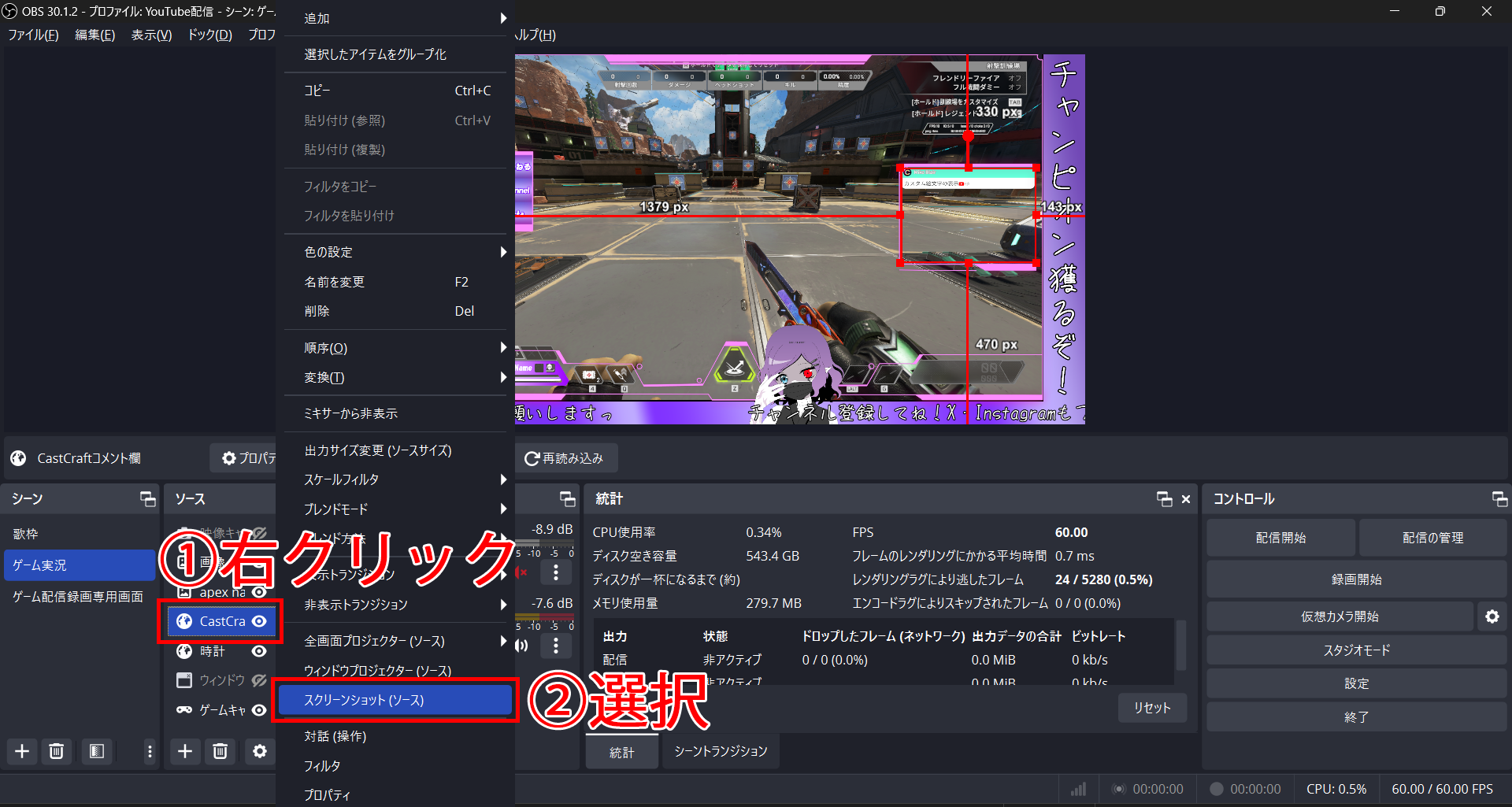Float the Controls (コントロール) dock
The height and width of the screenshot is (807, 1512).
coord(1499,498)
